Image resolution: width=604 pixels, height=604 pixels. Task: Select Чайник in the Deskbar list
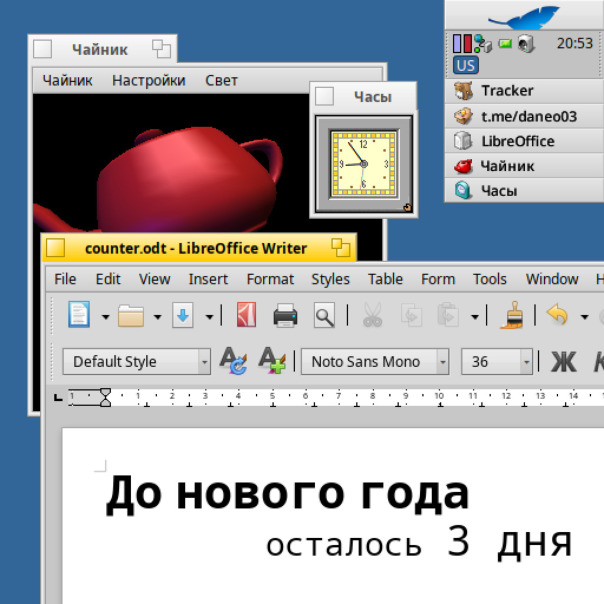click(x=524, y=166)
